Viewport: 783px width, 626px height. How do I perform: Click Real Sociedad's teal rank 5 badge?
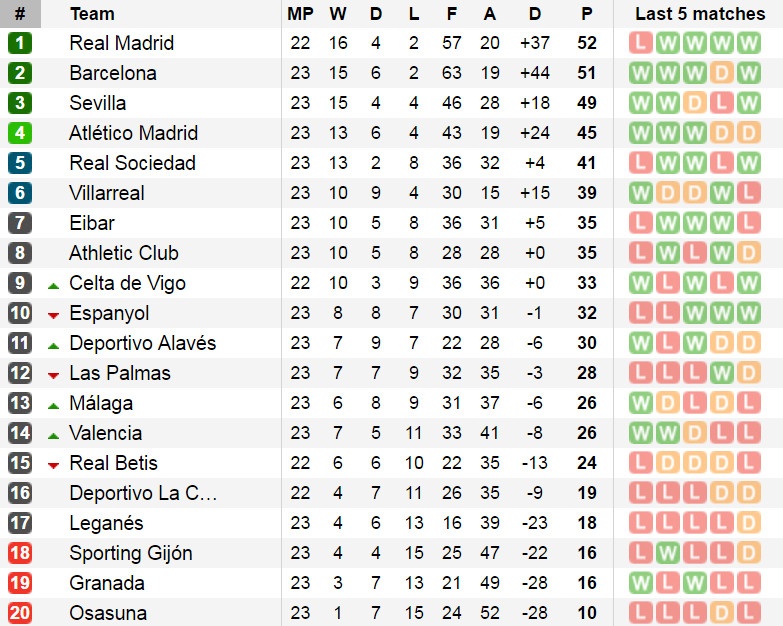click(20, 163)
